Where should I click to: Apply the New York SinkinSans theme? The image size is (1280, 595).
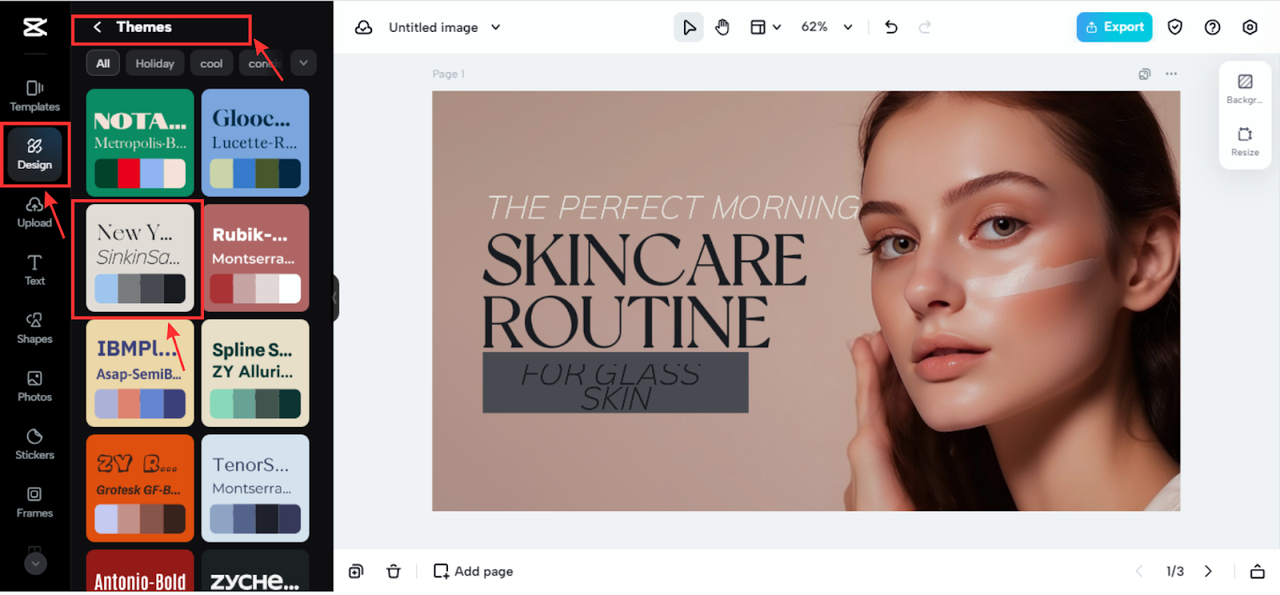[140, 257]
